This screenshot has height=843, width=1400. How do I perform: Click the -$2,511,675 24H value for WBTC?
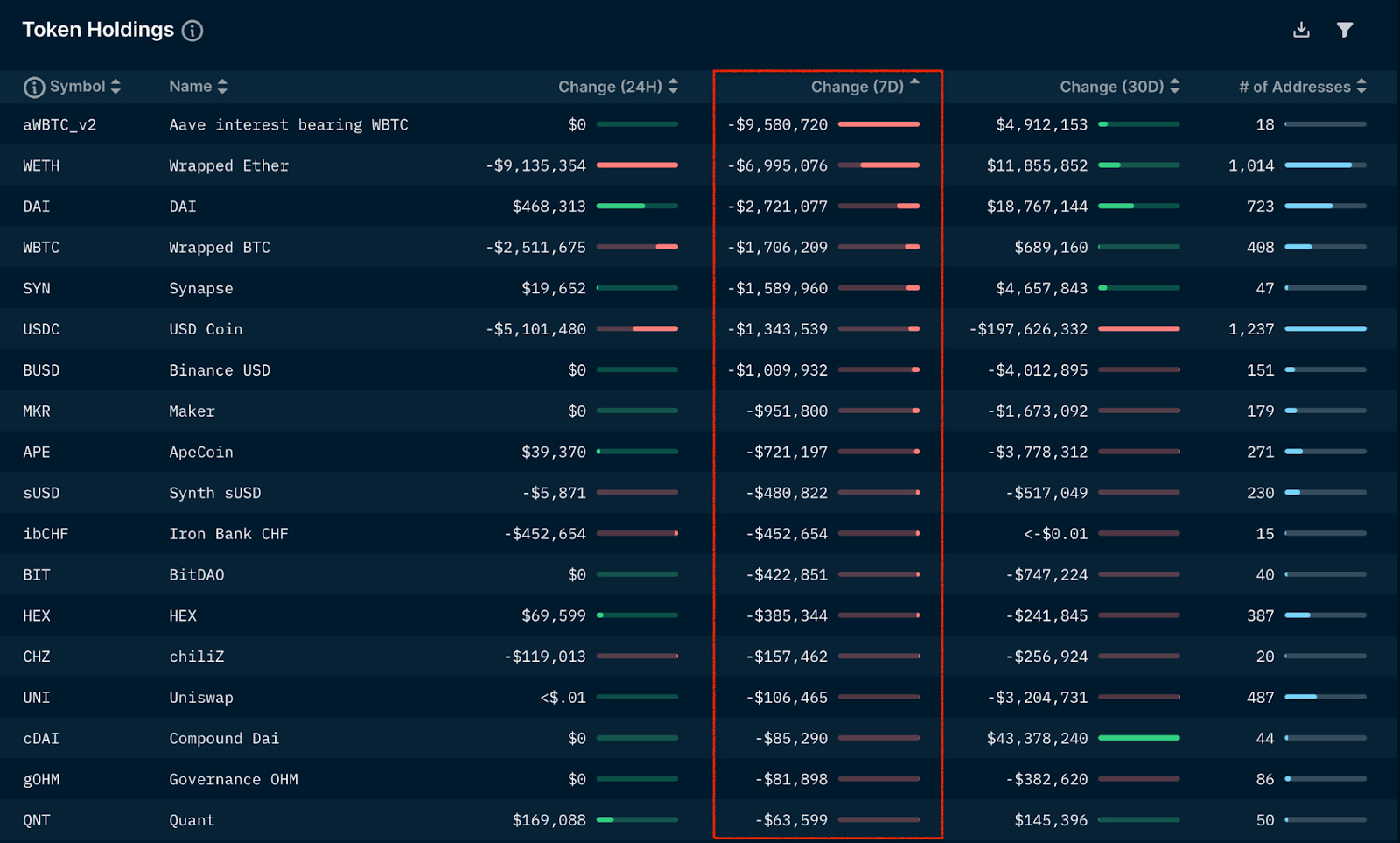point(535,248)
